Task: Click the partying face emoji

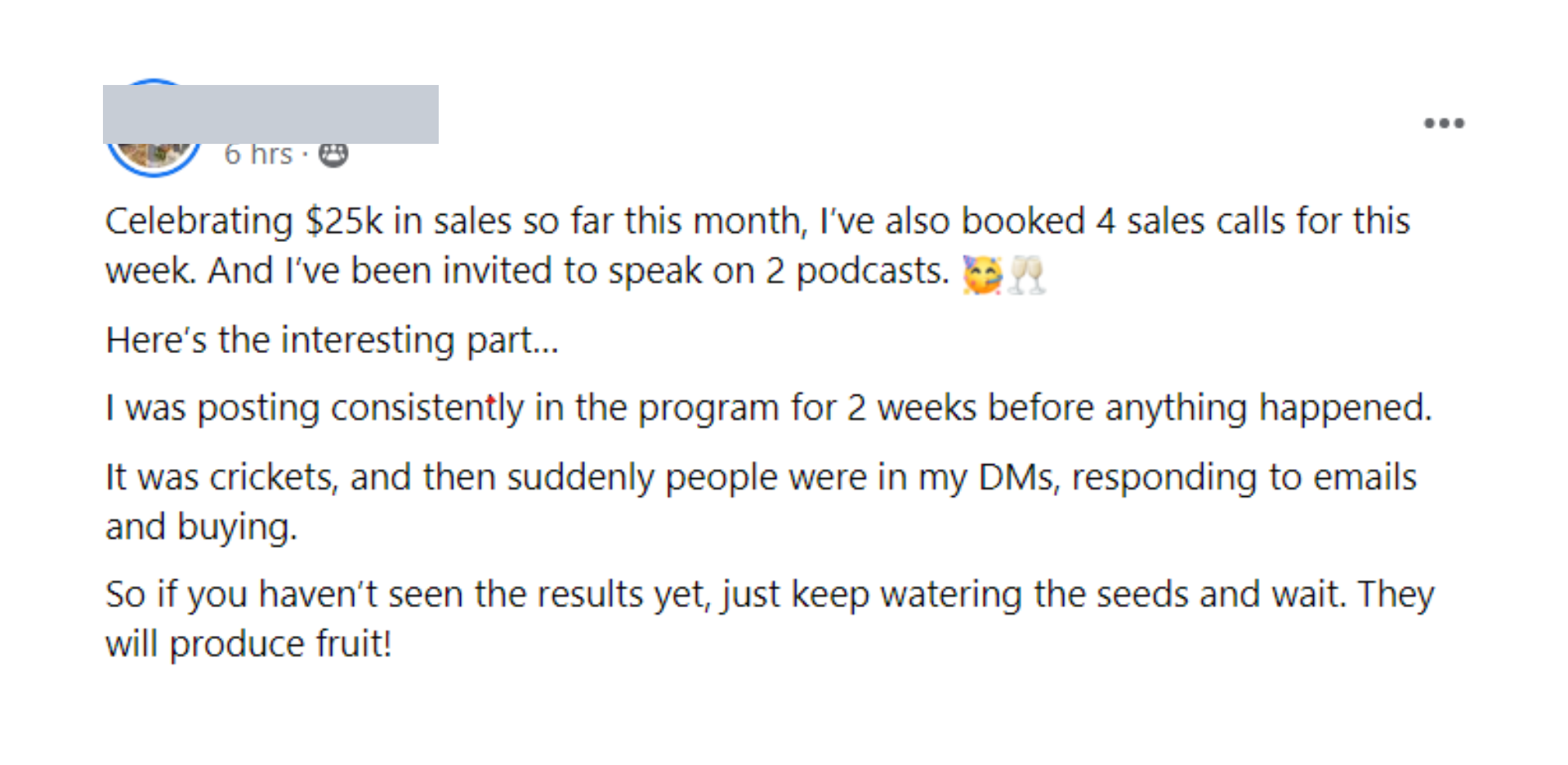Action: click(981, 274)
